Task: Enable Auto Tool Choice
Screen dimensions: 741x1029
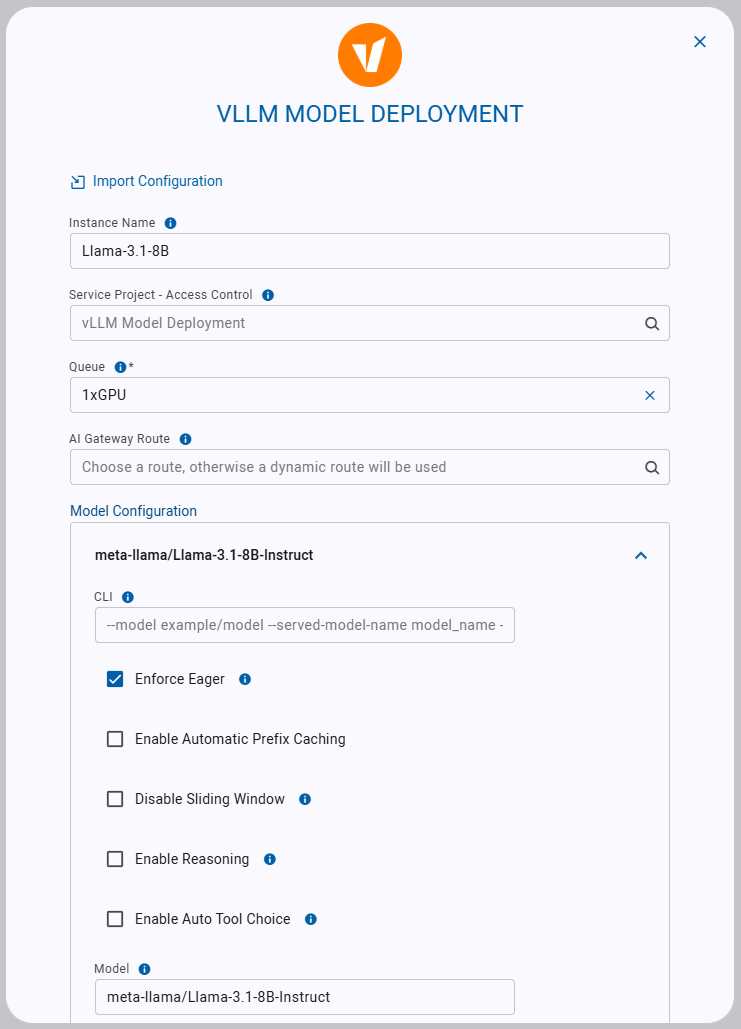Action: (114, 918)
